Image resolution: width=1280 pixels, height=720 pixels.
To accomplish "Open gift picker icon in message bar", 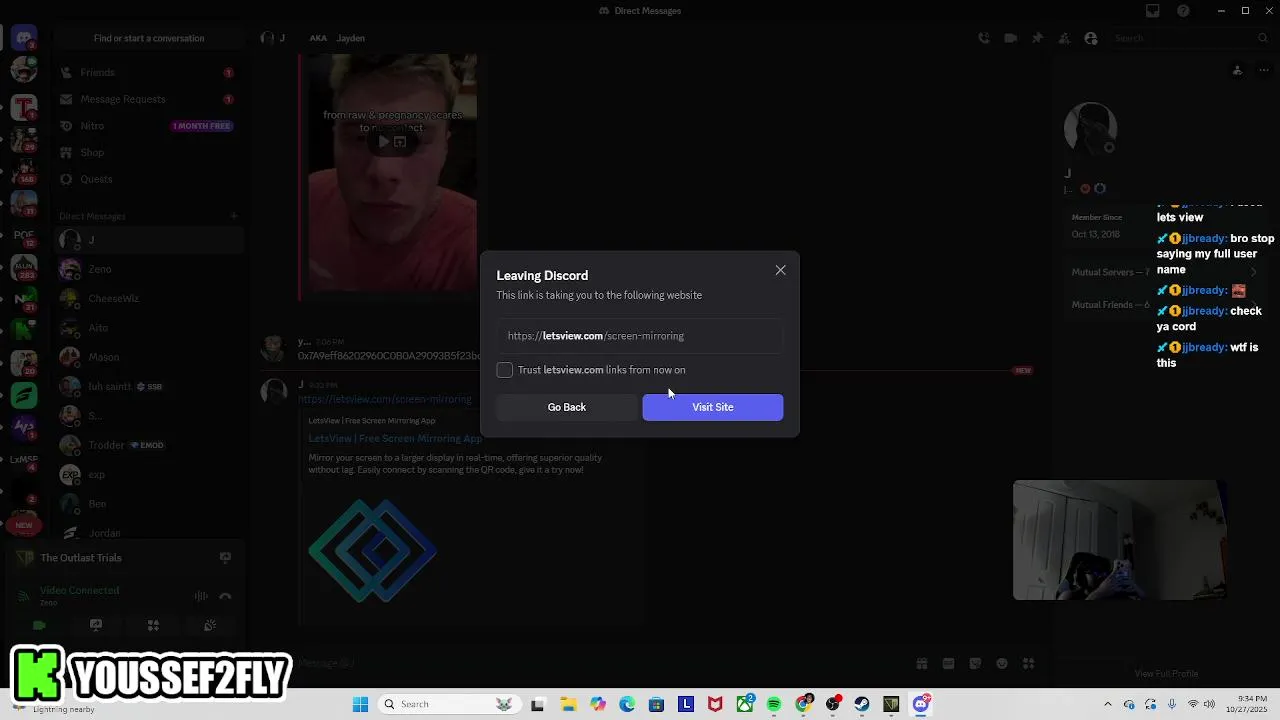I will 922,663.
